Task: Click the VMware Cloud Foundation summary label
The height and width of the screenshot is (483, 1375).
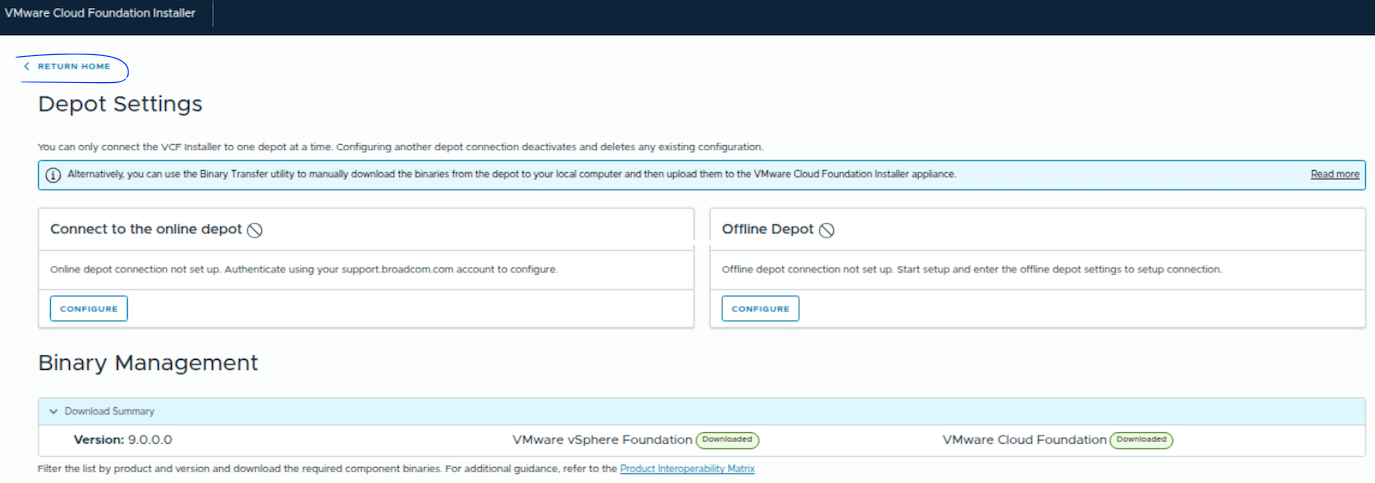Action: (x=1024, y=440)
